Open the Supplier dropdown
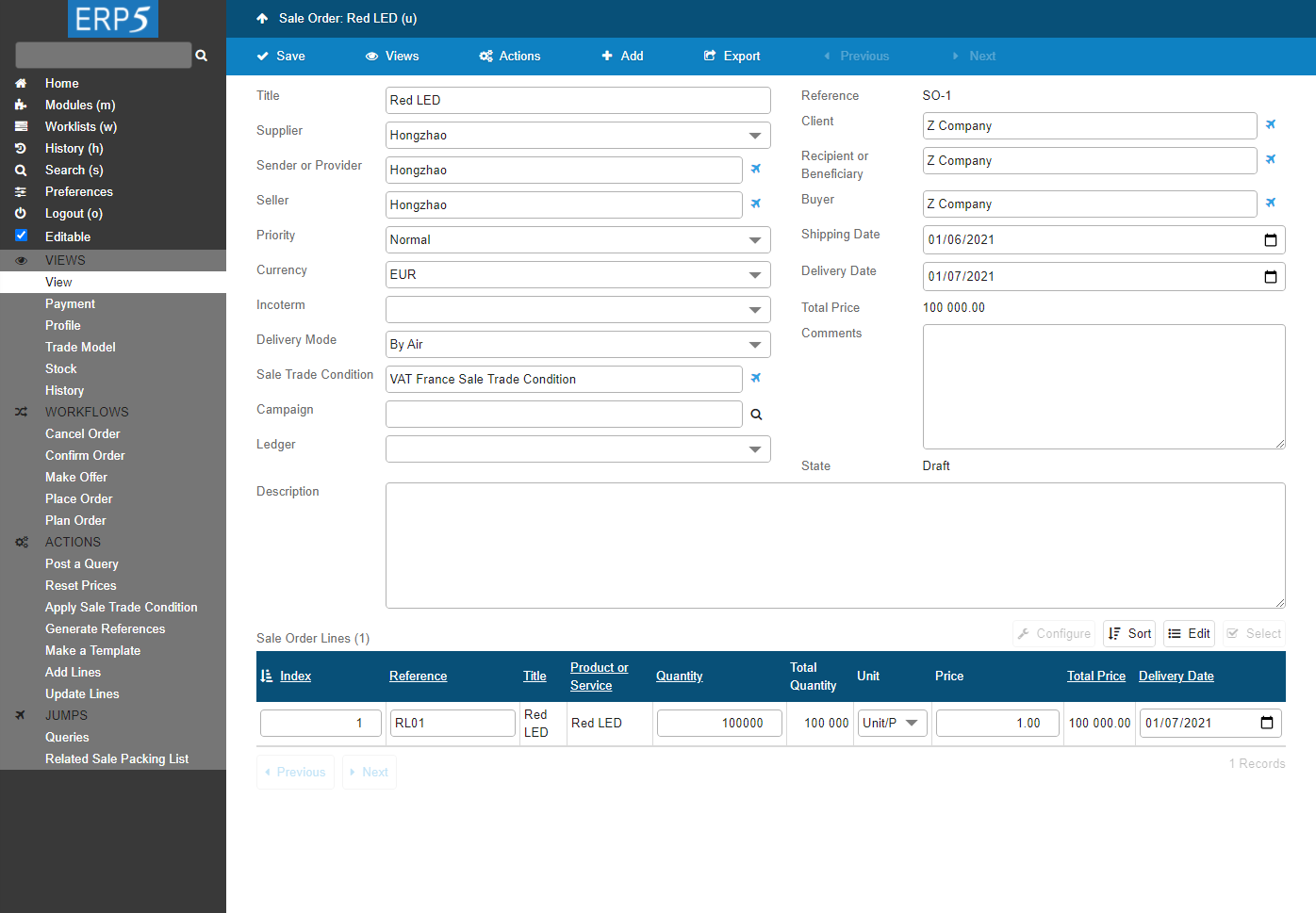The height and width of the screenshot is (913, 1316). tap(578, 135)
